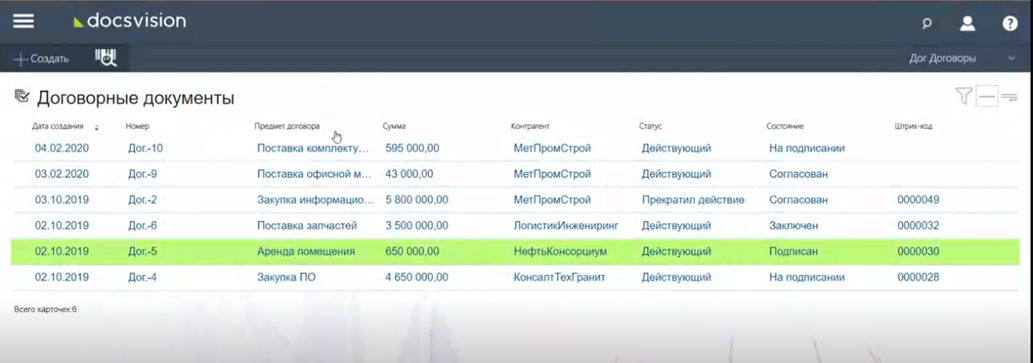
Task: Open the help question mark icon
Action: click(x=1010, y=24)
